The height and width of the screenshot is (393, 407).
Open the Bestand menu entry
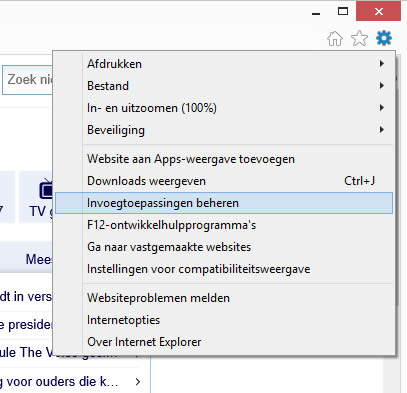(224, 86)
